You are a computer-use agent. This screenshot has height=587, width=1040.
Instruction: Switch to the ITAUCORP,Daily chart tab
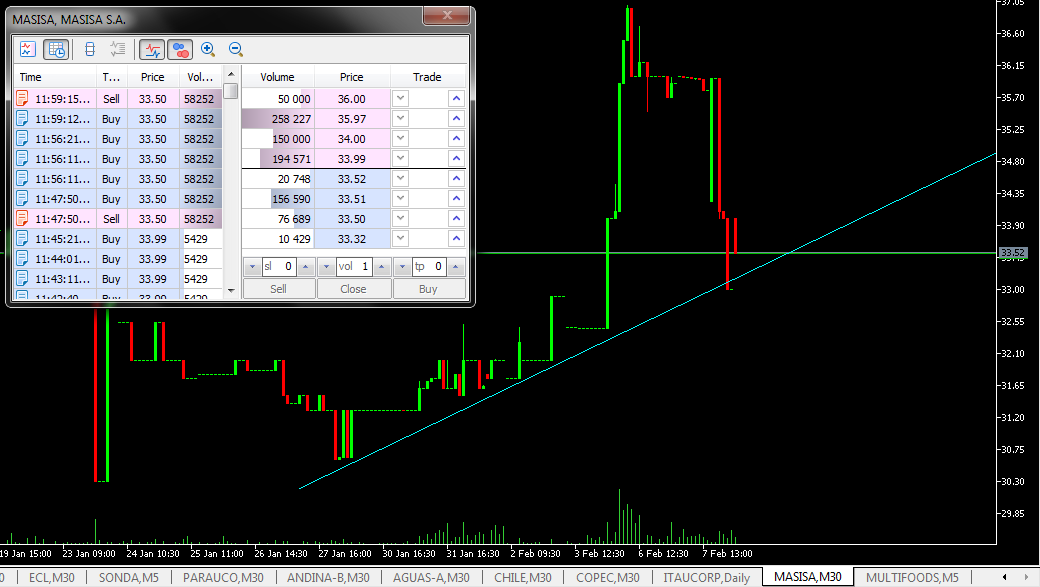[706, 578]
